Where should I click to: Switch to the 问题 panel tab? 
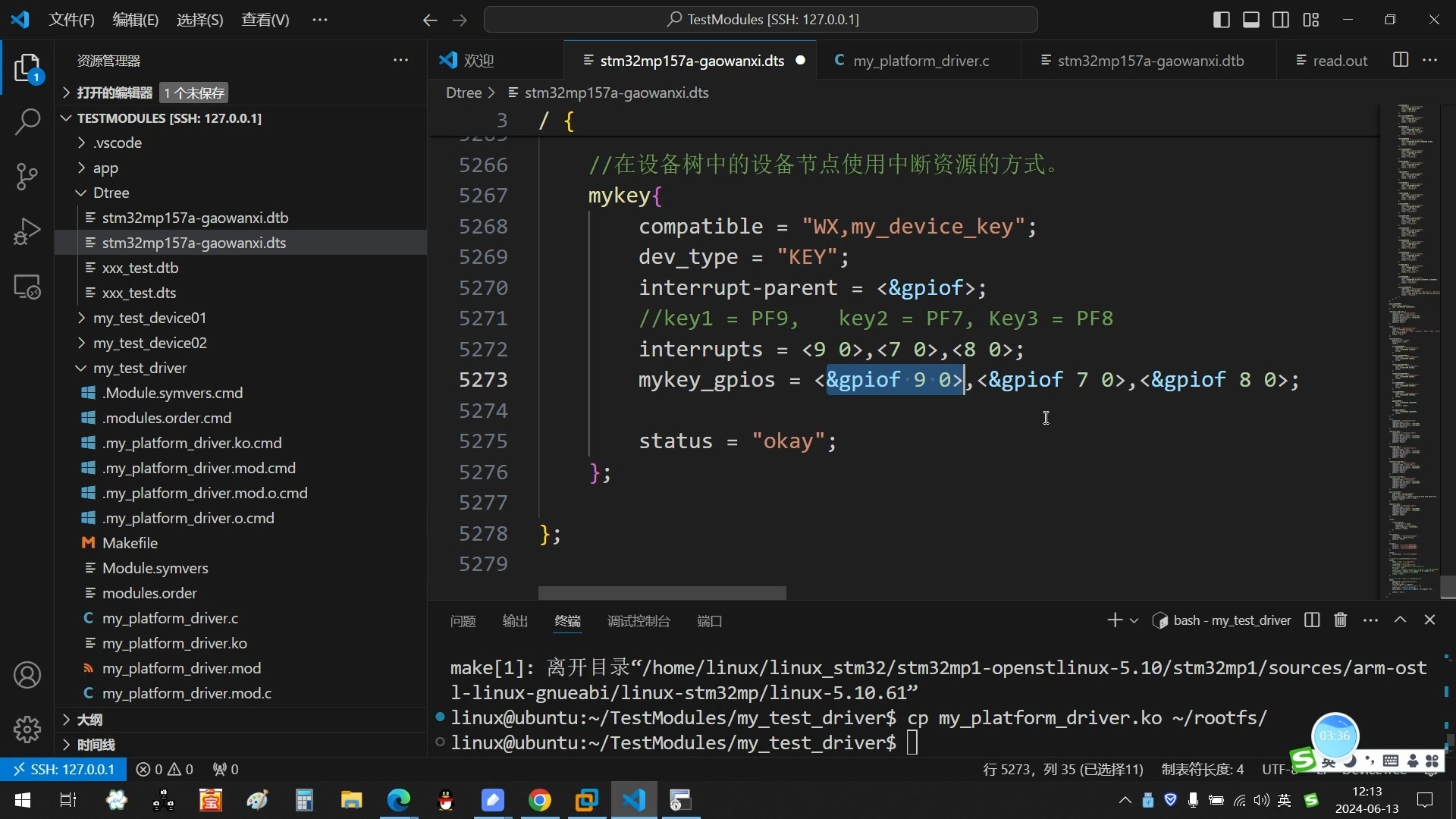[463, 621]
